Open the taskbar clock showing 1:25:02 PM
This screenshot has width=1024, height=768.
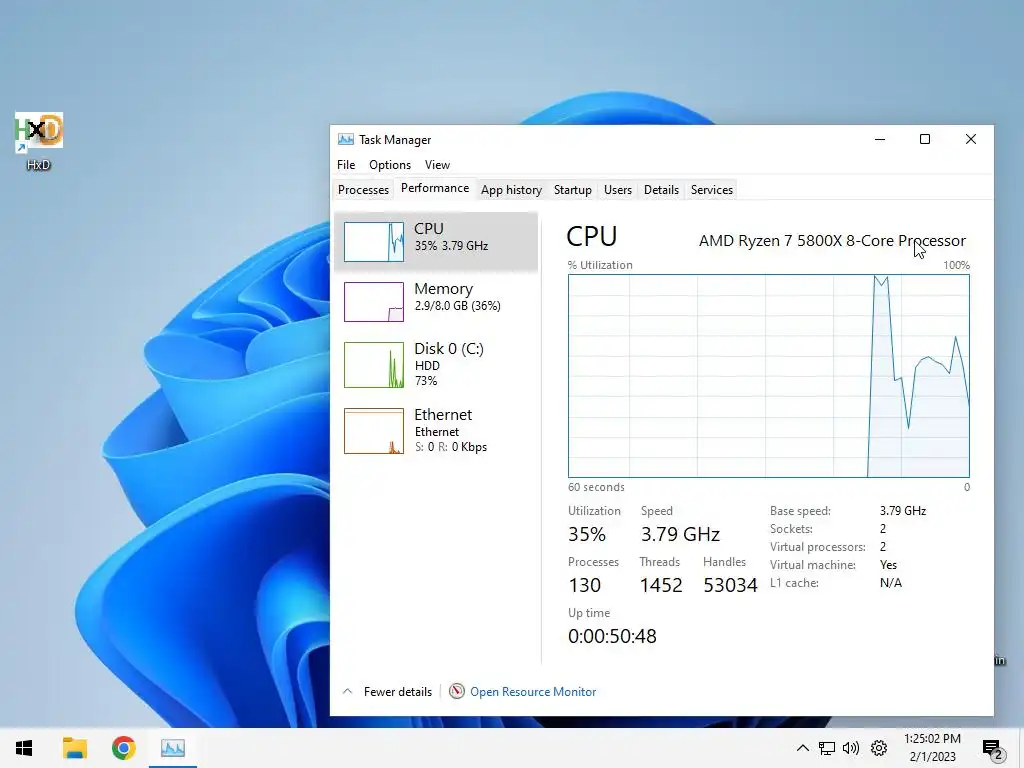(932, 739)
